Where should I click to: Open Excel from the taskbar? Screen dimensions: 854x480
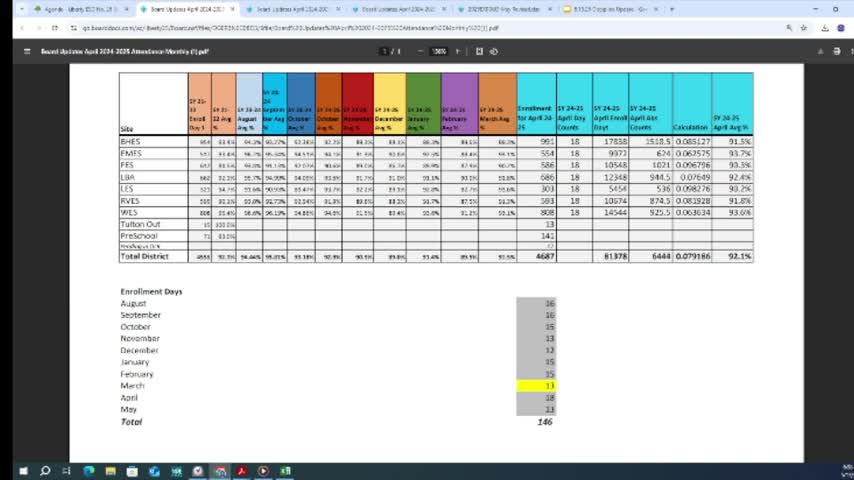click(285, 470)
